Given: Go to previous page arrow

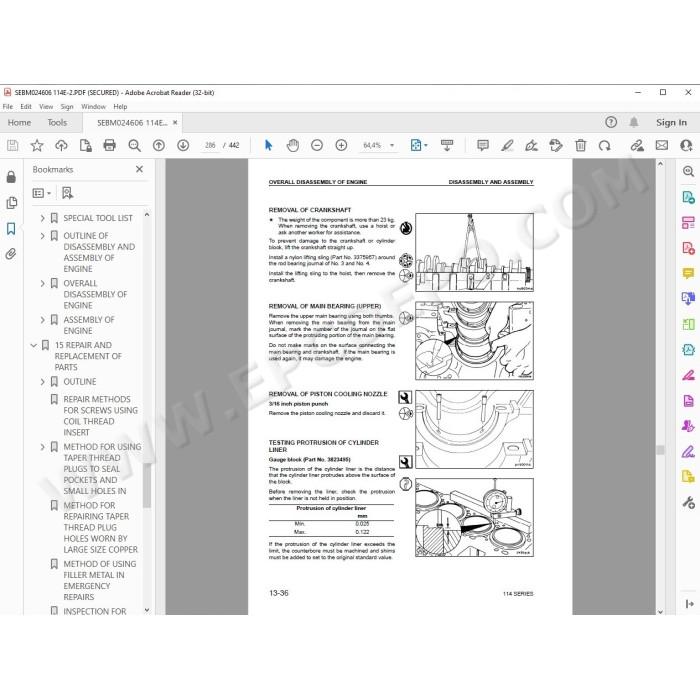Looking at the screenshot, I should 158,145.
